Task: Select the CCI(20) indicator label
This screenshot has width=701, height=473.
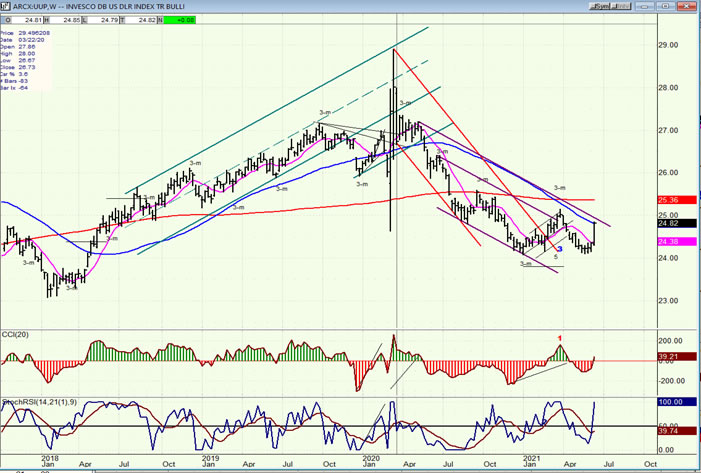Action: (x=17, y=332)
